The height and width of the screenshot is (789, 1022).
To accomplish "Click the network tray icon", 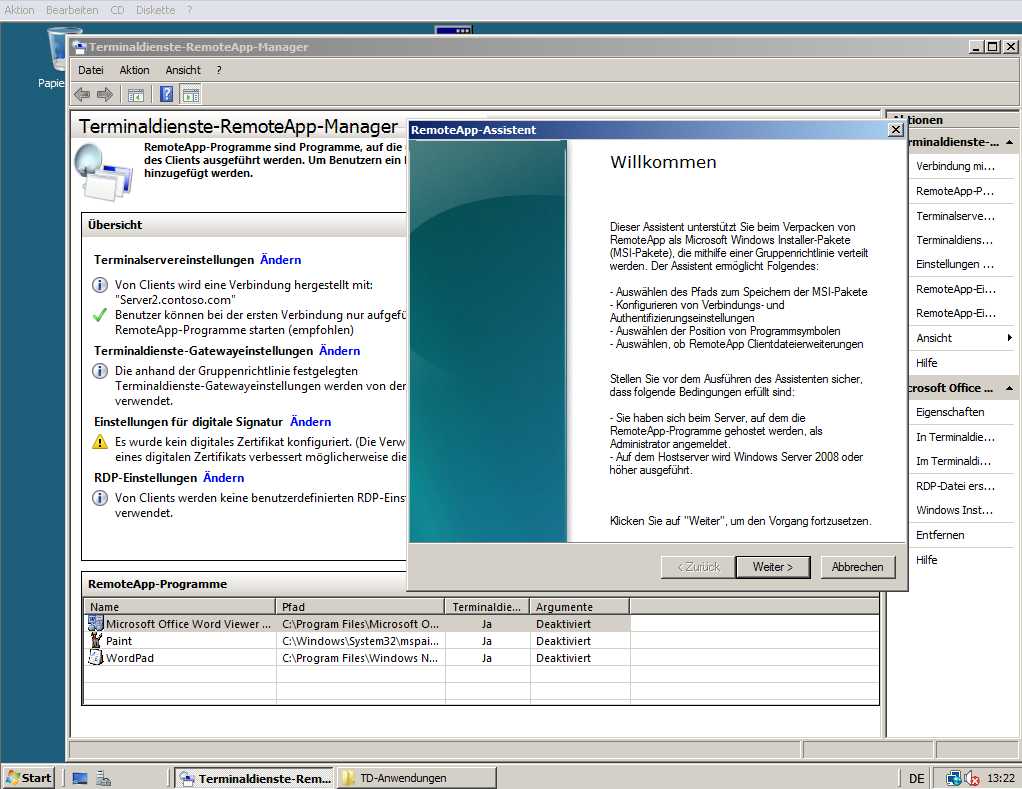I will 954,778.
